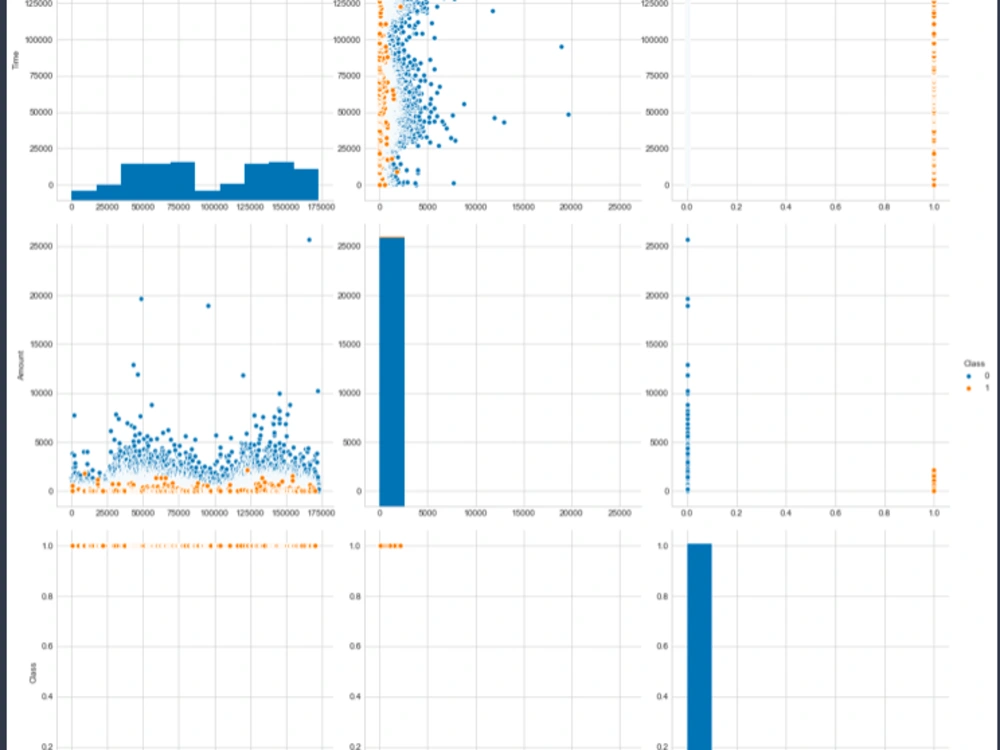1000x750 pixels.
Task: Click the orange marker for class 1 in legend
Action: coord(969,388)
